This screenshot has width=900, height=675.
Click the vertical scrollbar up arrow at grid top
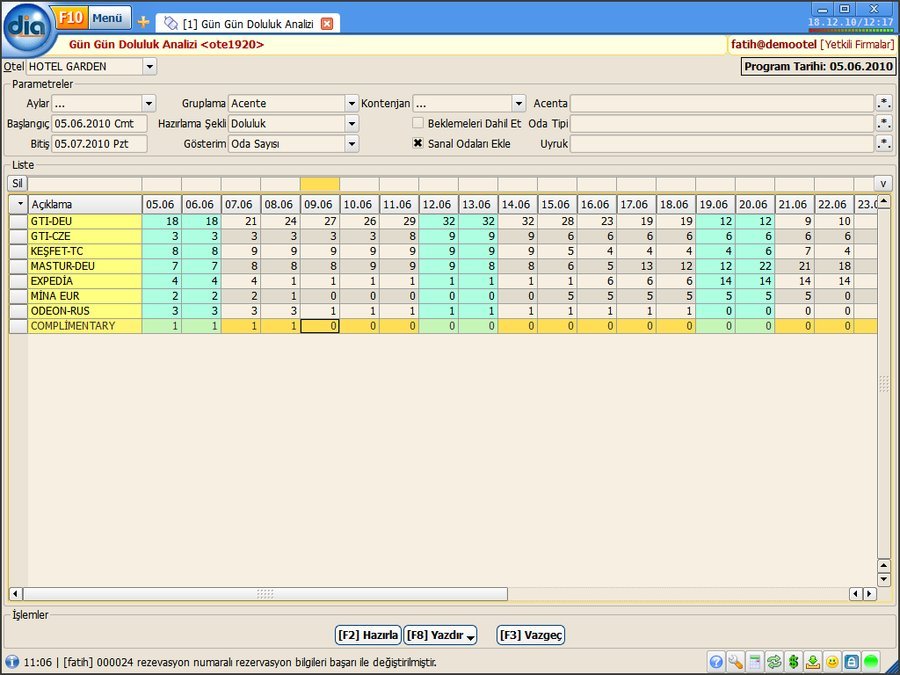884,201
